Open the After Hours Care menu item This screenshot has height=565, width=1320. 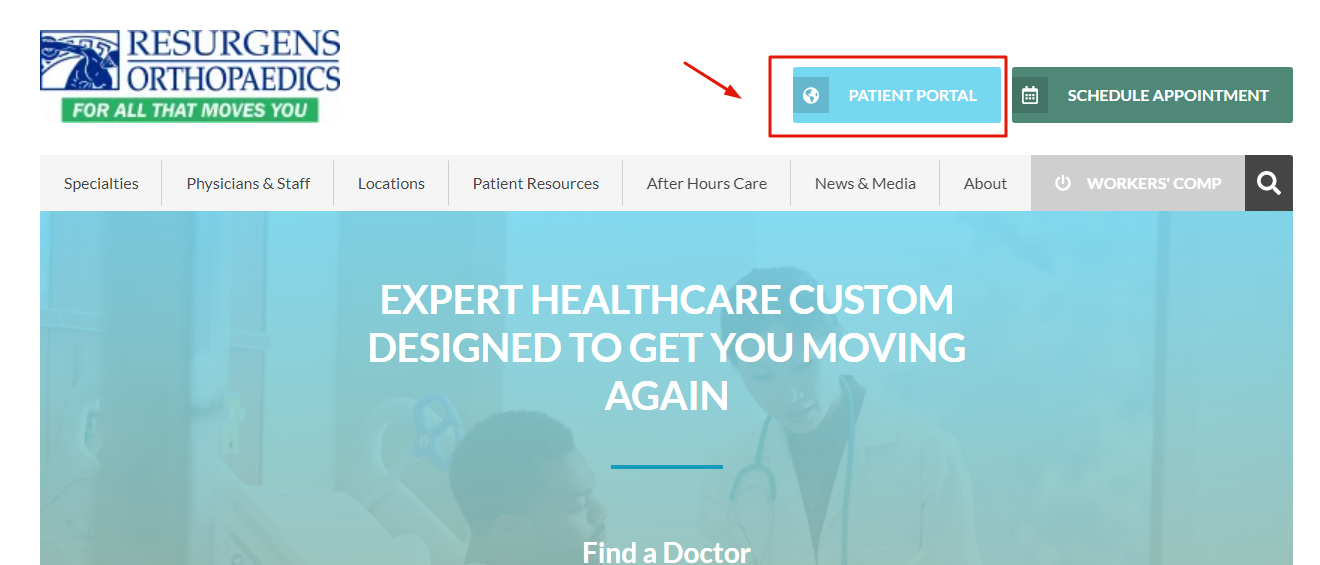(707, 183)
